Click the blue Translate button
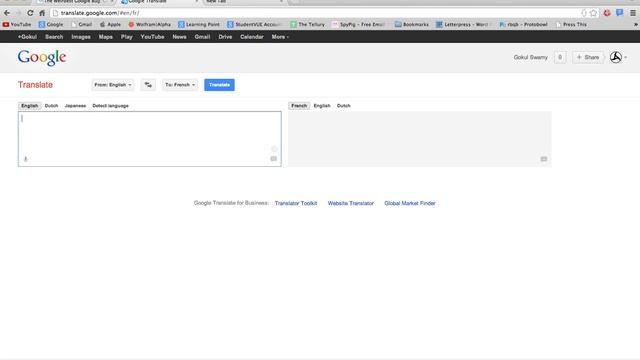The width and height of the screenshot is (640, 360). (x=219, y=85)
